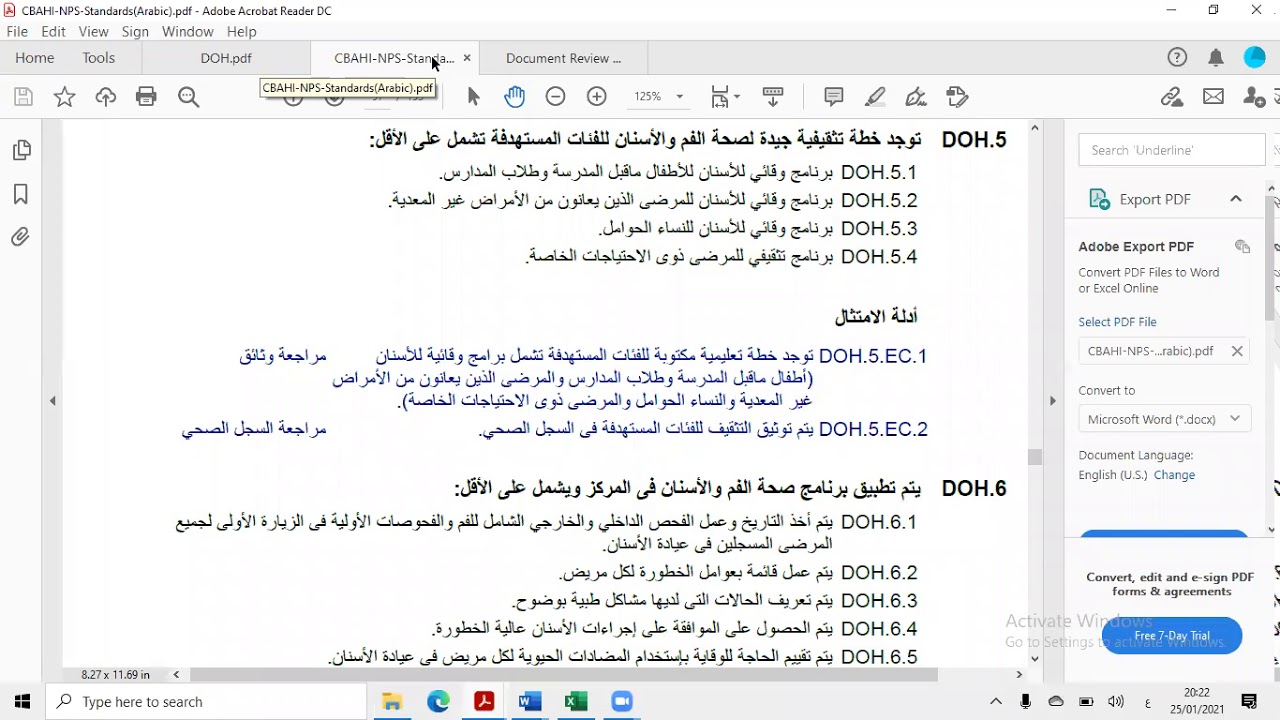The image size is (1280, 720).
Task: Switch to the Home tab
Action: [35, 58]
